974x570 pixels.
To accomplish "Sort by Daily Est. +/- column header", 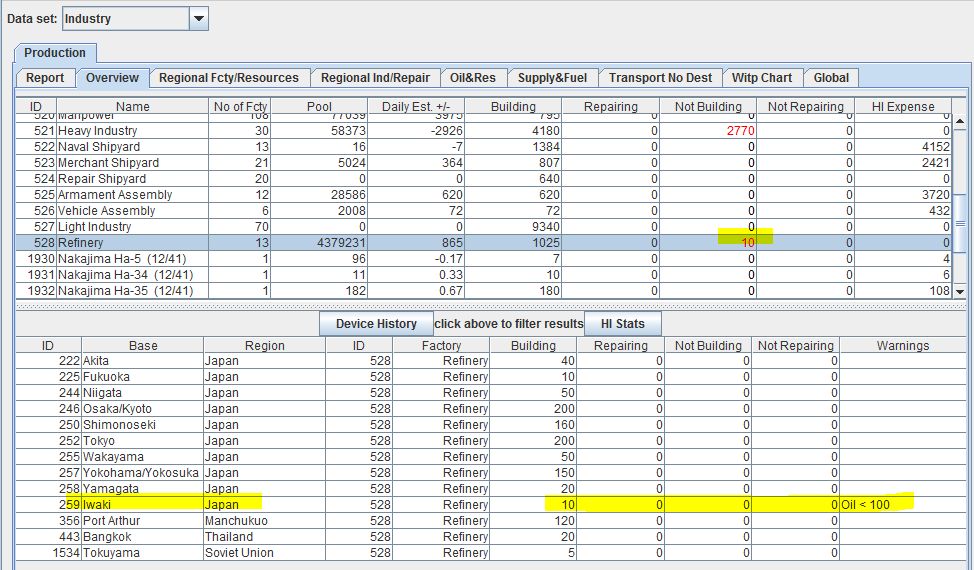I will pyautogui.click(x=416, y=106).
